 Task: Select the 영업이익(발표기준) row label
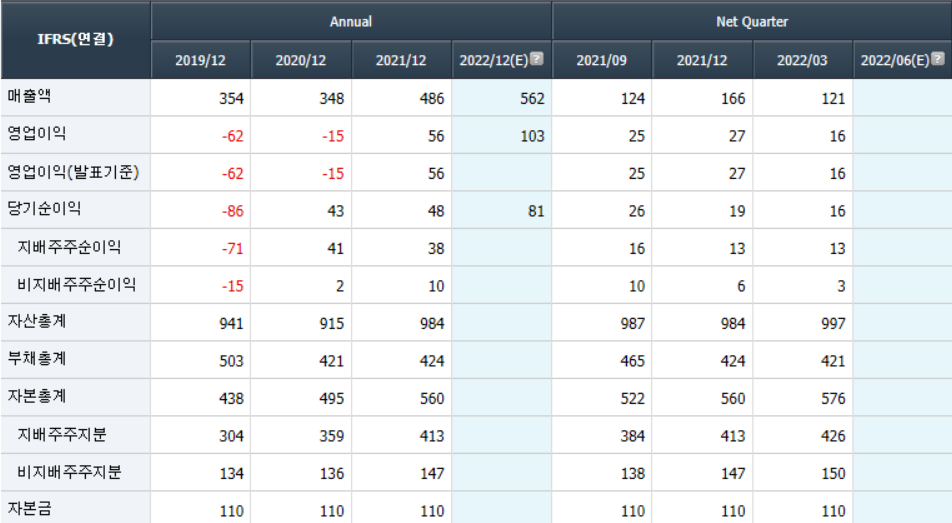coord(73,172)
